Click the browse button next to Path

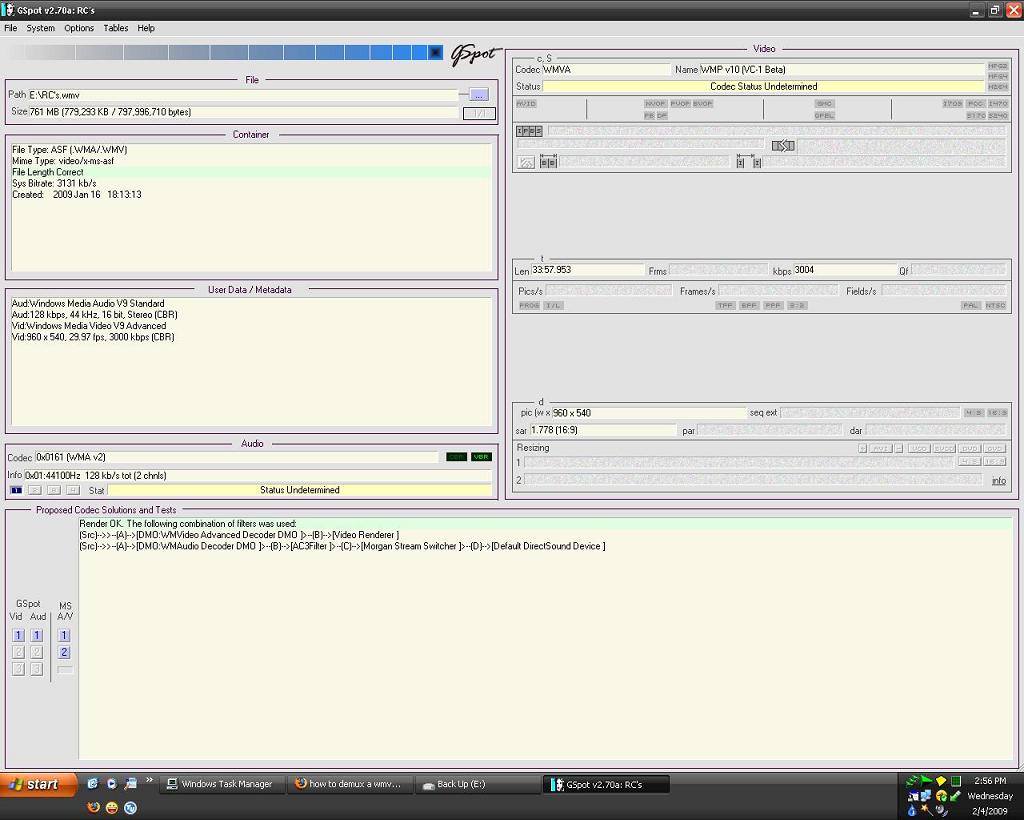pos(479,95)
